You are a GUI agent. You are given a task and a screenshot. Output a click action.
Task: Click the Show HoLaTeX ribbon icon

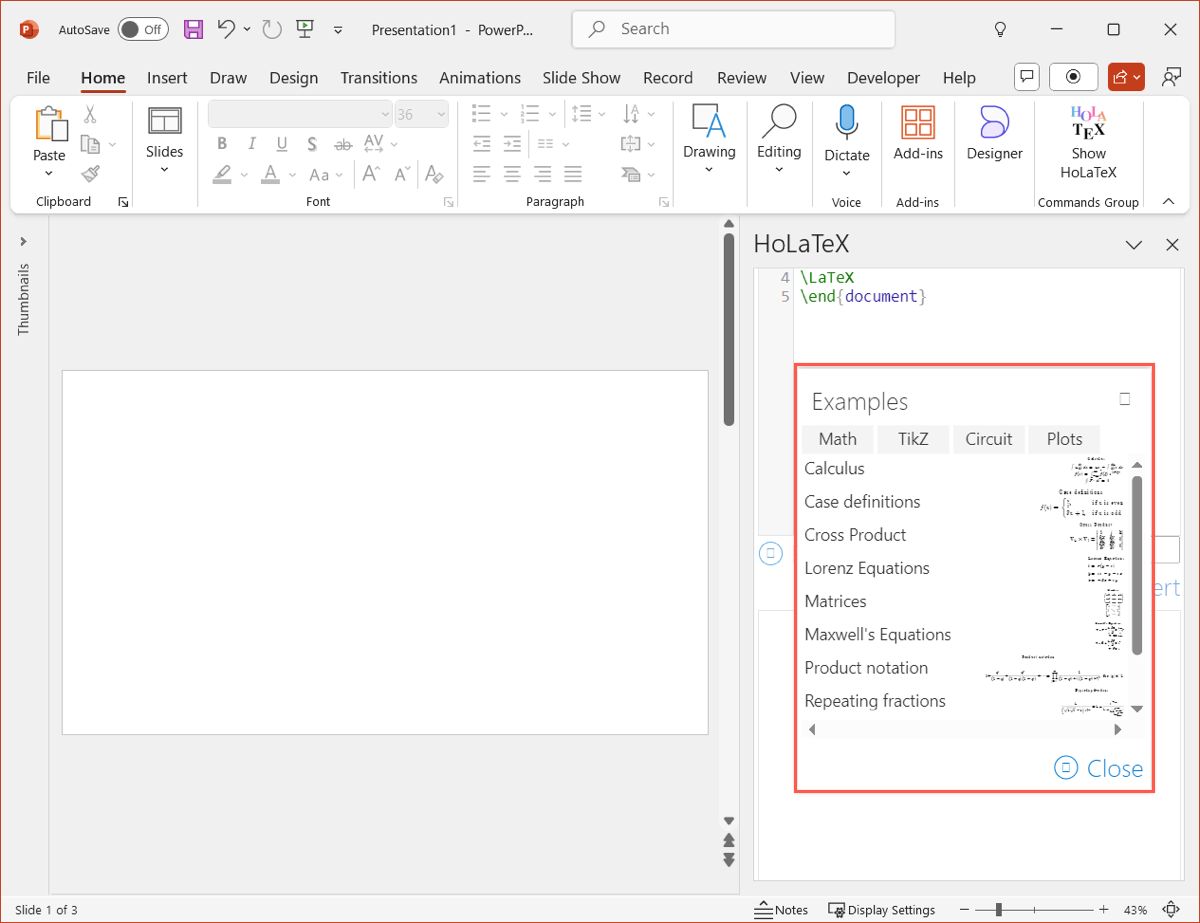[x=1088, y=122]
